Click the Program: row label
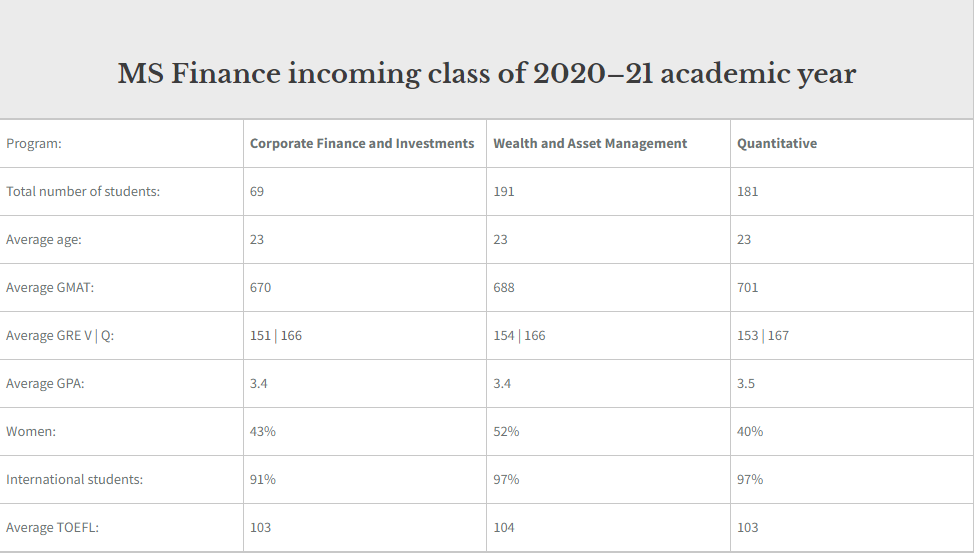The image size is (975, 555). tap(34, 144)
